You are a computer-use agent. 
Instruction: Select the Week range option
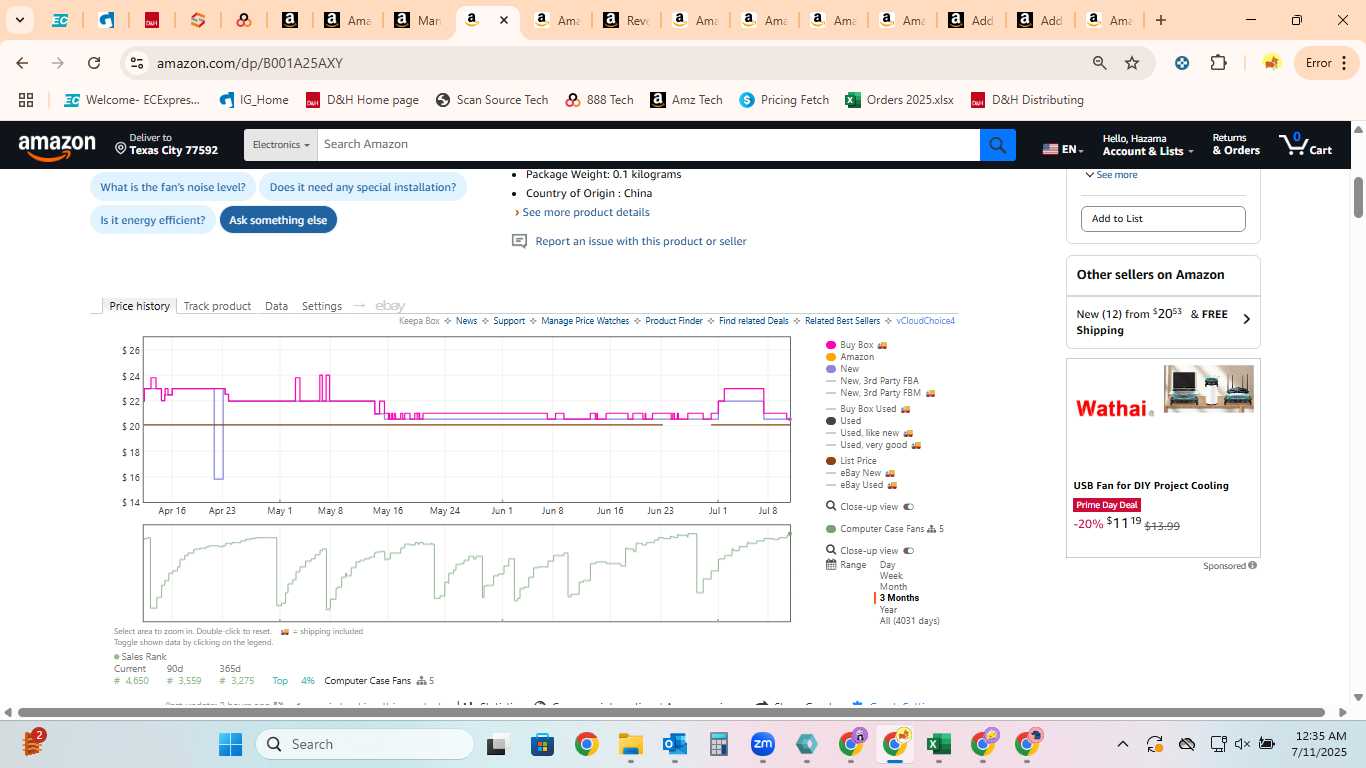(891, 576)
